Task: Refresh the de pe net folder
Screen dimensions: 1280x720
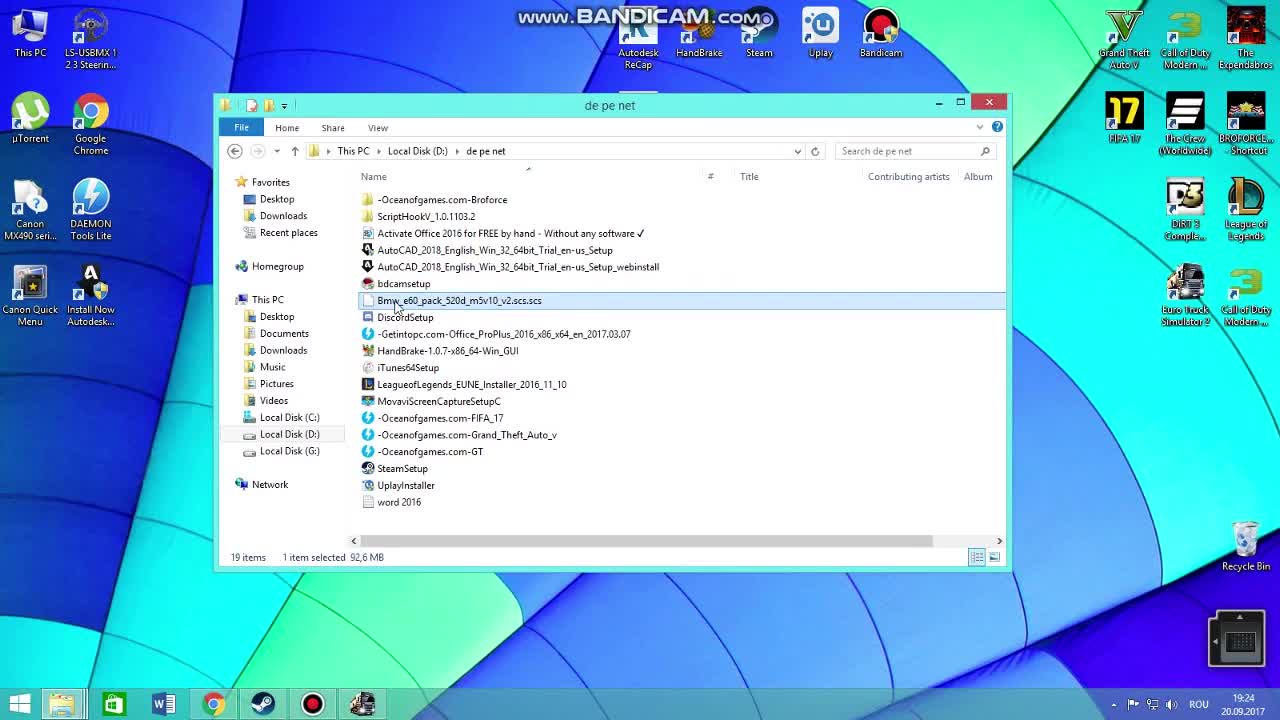Action: coord(815,151)
